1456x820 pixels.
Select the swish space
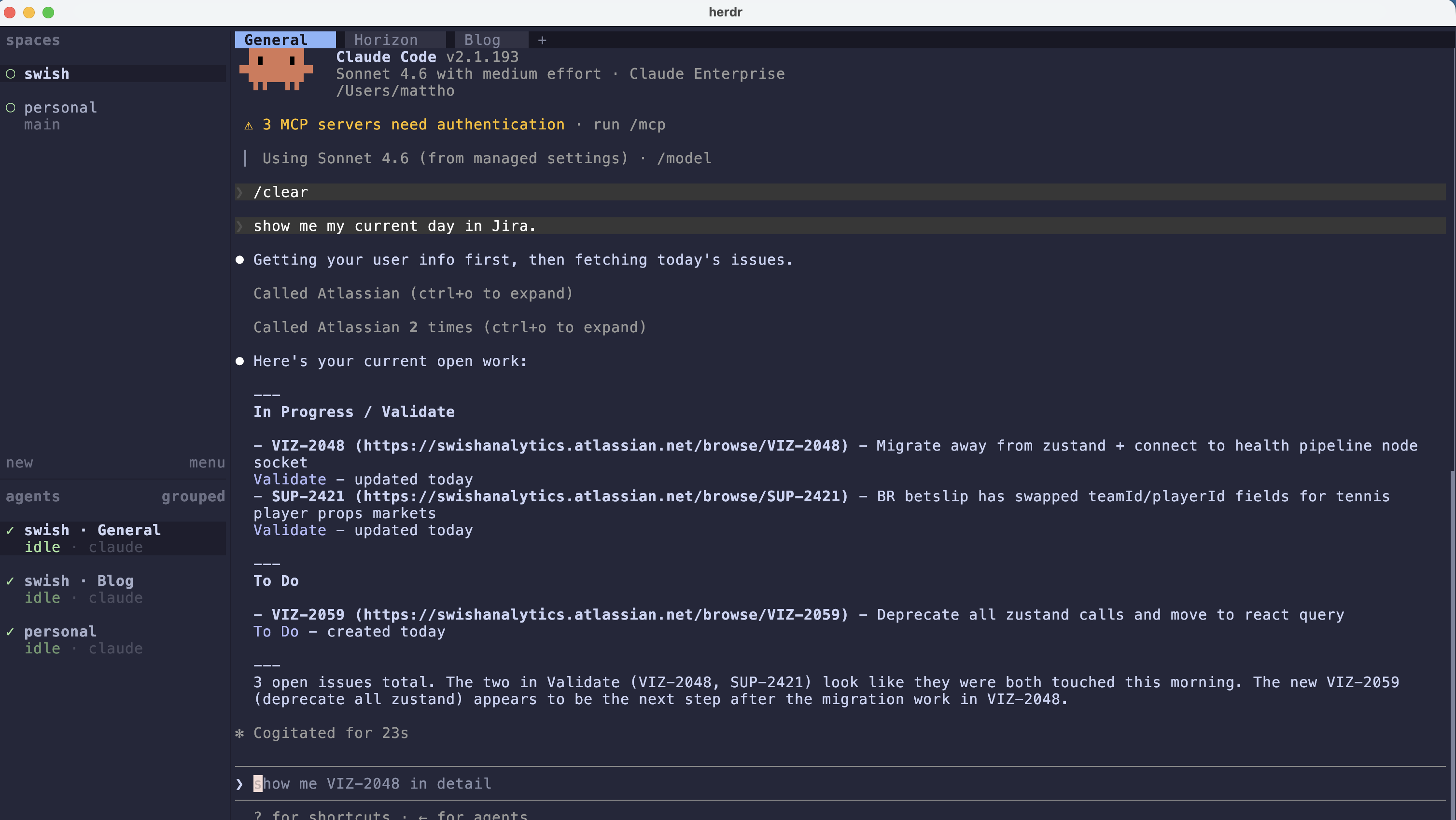tap(113, 73)
